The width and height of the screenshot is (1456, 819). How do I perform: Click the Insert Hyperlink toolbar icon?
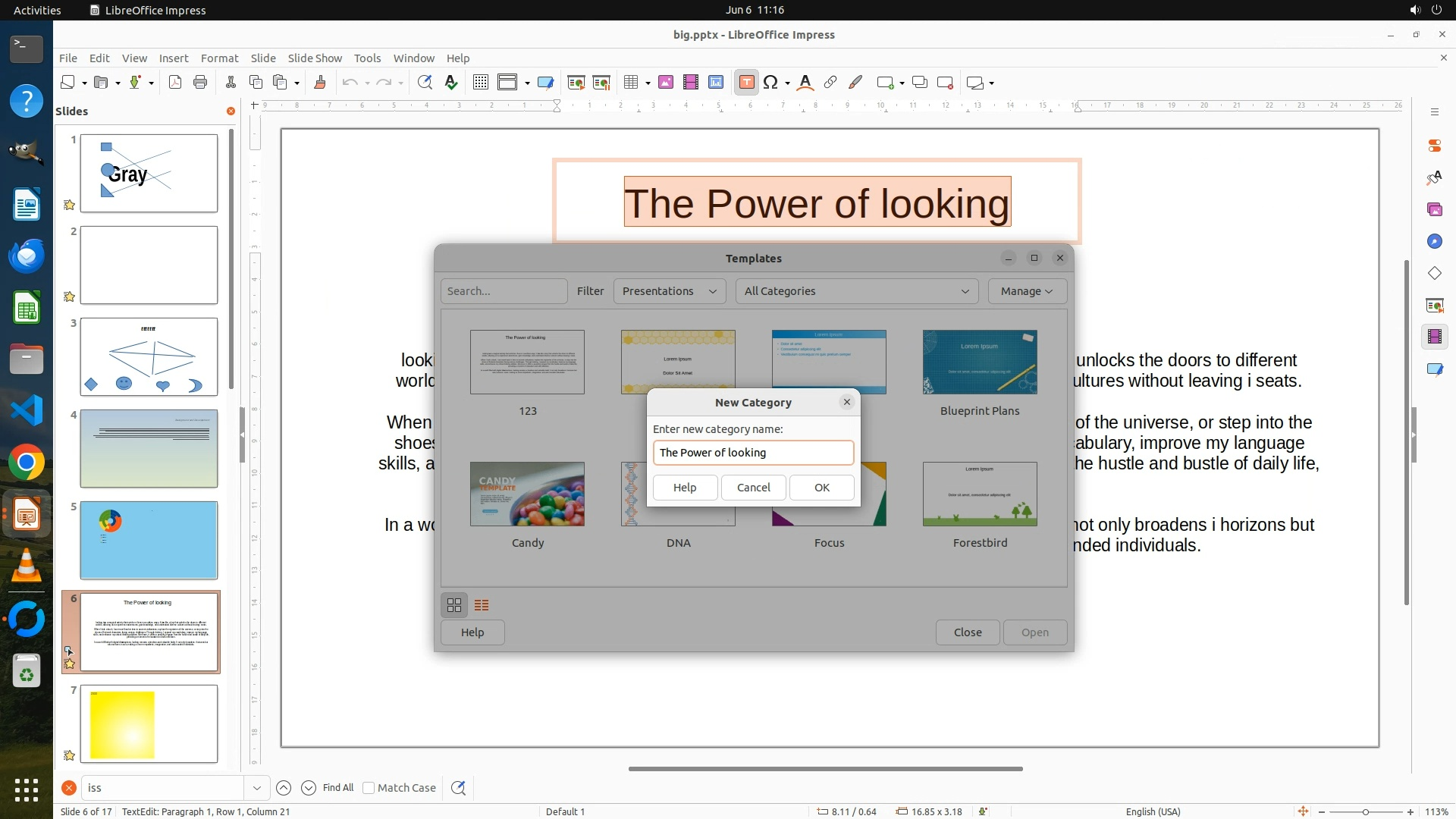click(x=830, y=83)
